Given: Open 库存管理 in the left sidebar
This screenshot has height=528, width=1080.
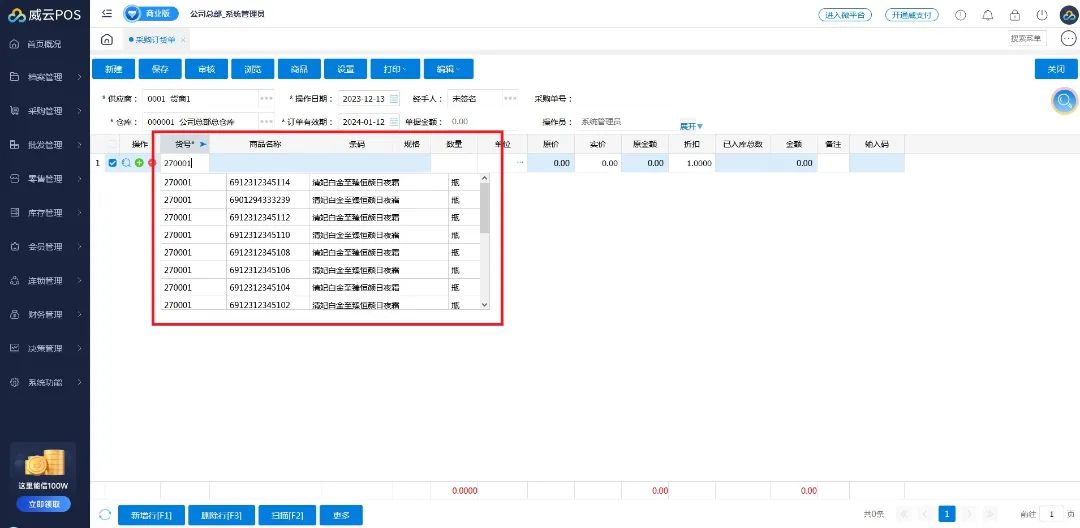Looking at the screenshot, I should (44, 213).
